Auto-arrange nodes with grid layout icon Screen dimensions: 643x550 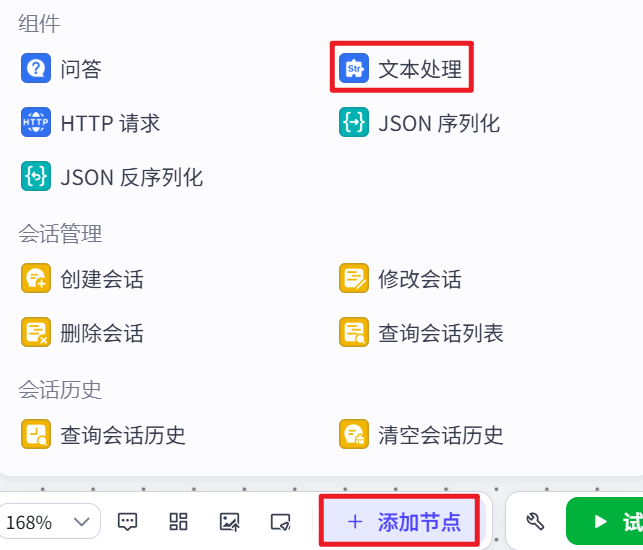coord(178,522)
